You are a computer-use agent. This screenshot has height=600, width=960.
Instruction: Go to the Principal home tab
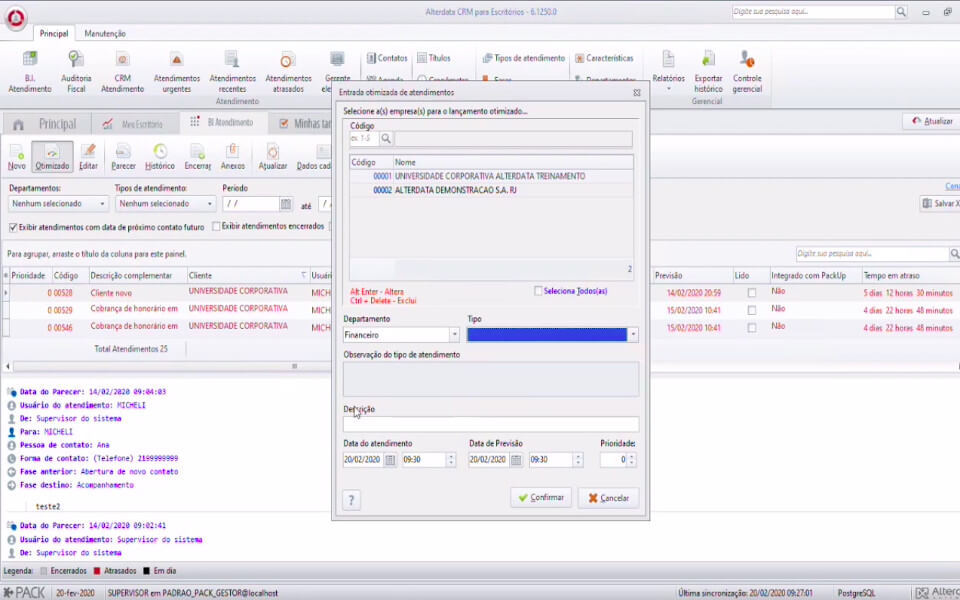[47, 124]
